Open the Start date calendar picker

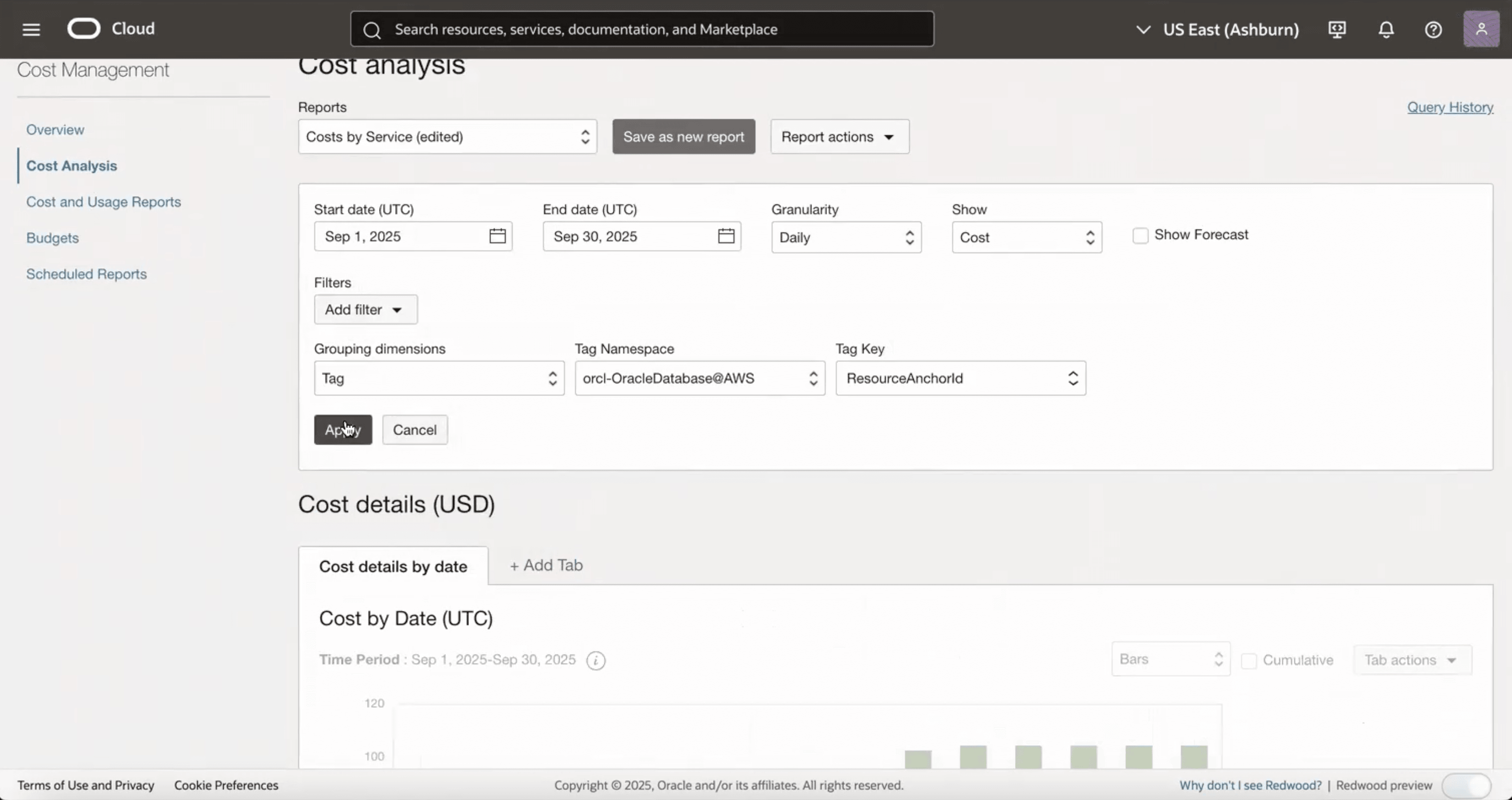pyautogui.click(x=497, y=235)
